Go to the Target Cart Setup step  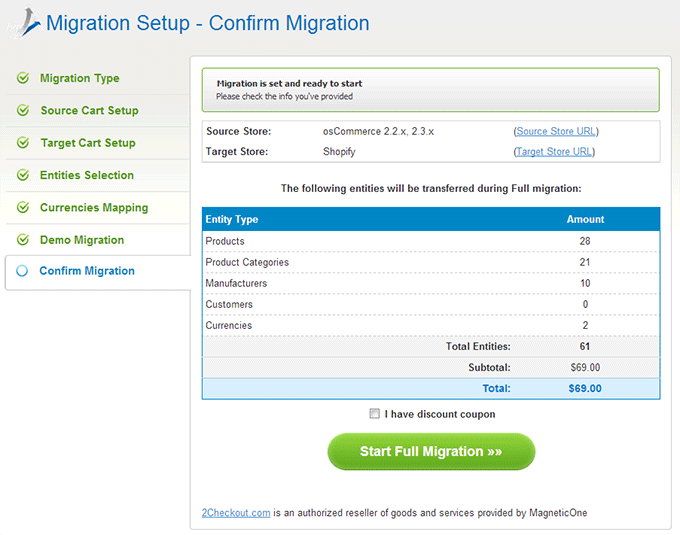88,143
